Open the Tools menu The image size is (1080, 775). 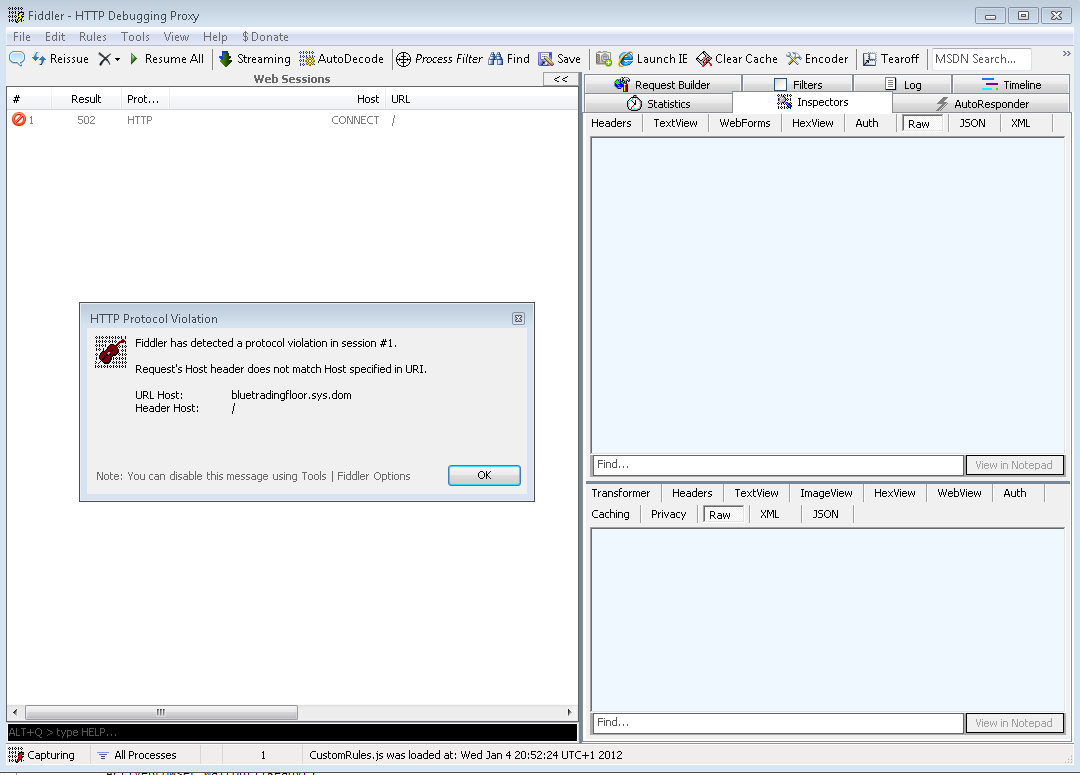(135, 37)
